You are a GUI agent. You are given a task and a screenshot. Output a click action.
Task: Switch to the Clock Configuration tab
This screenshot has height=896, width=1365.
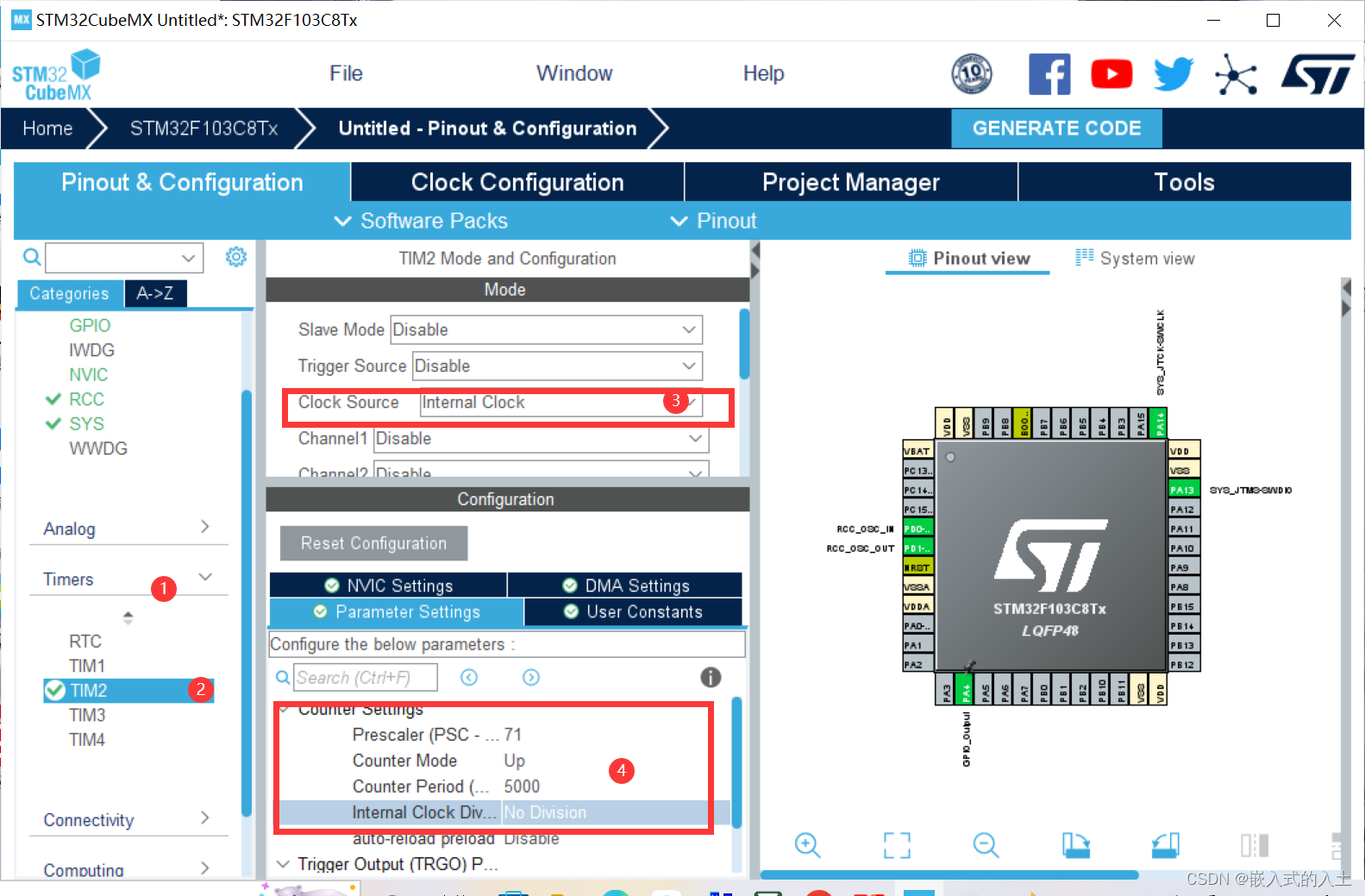(517, 182)
